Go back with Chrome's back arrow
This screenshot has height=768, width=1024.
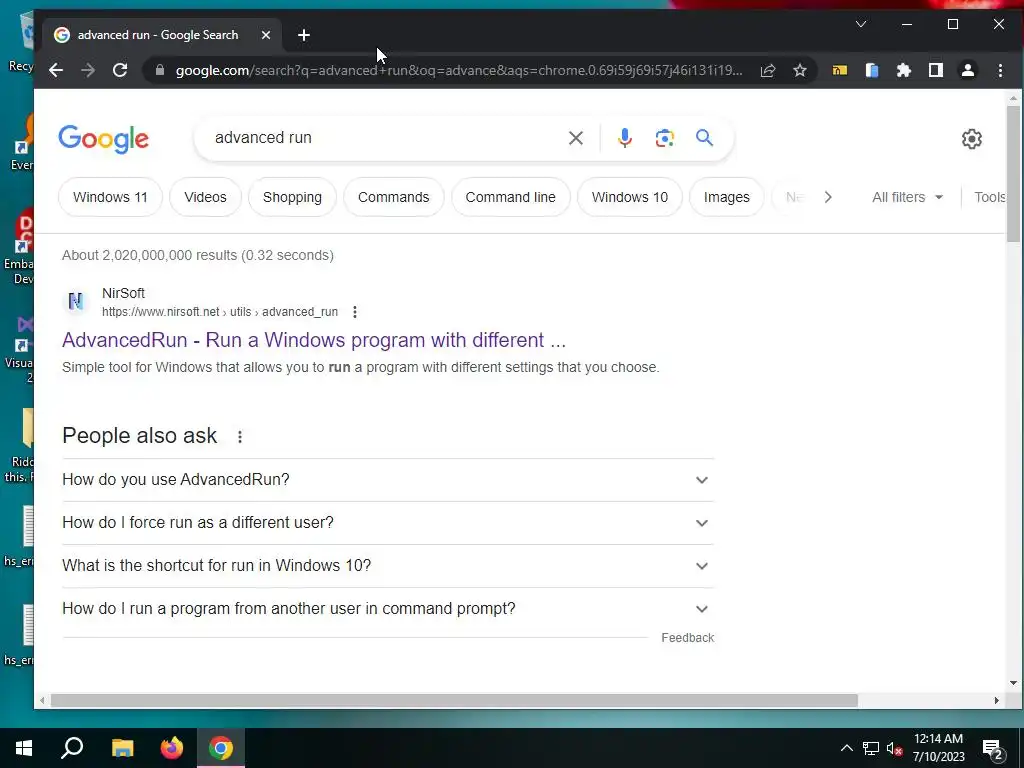(56, 71)
